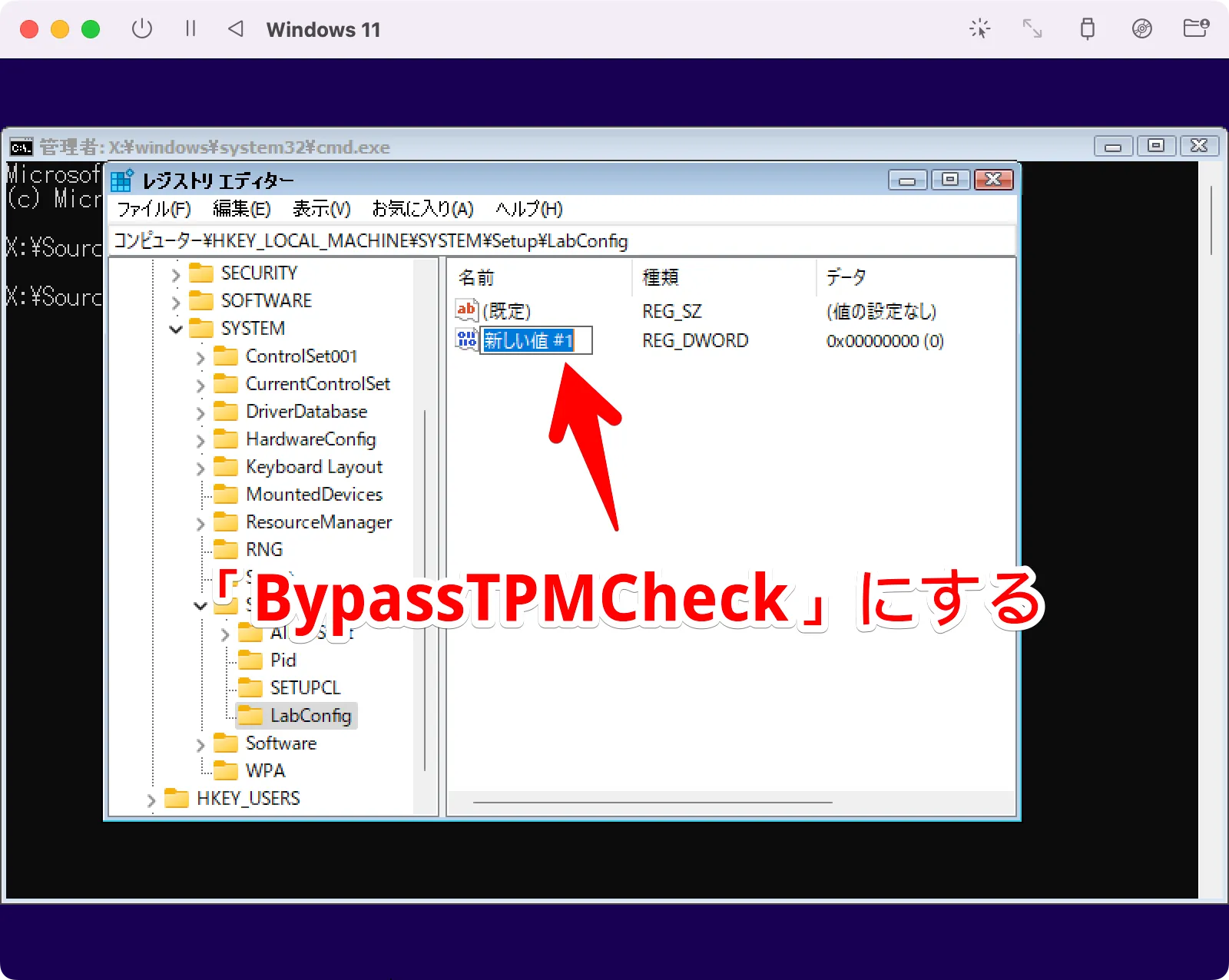Open the お気に入り(A) menu
Screen dimensions: 1229x980
tap(422, 209)
